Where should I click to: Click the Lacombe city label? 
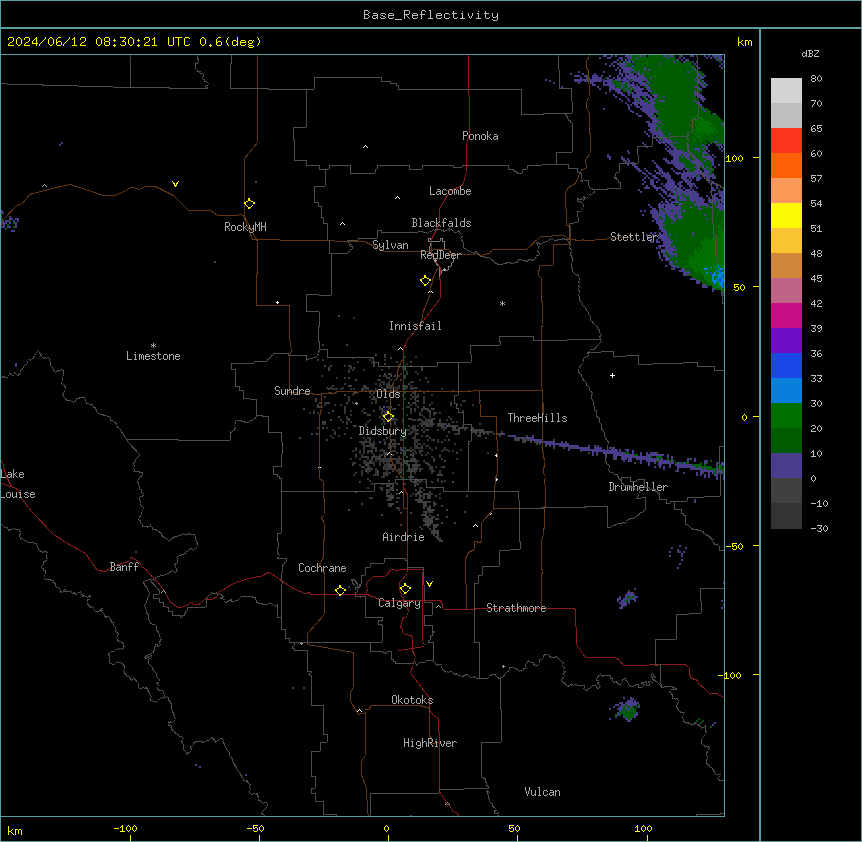pos(450,191)
